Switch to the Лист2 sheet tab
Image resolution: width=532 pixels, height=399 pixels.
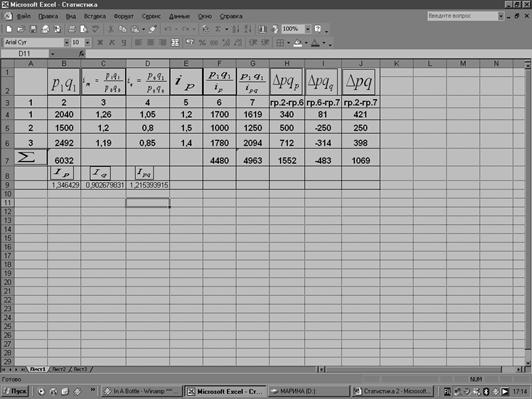tap(59, 369)
